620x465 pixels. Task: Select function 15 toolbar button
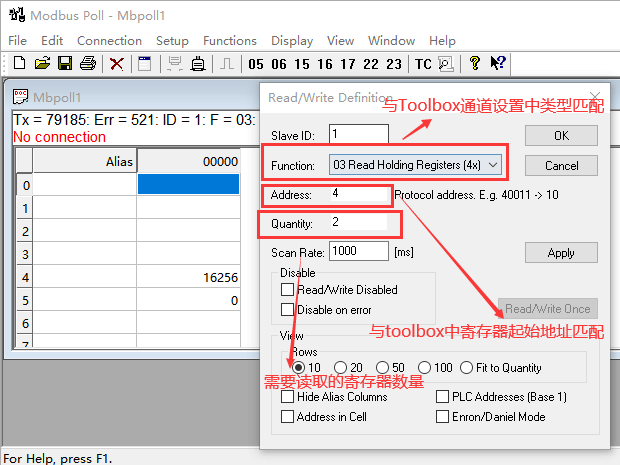click(302, 64)
